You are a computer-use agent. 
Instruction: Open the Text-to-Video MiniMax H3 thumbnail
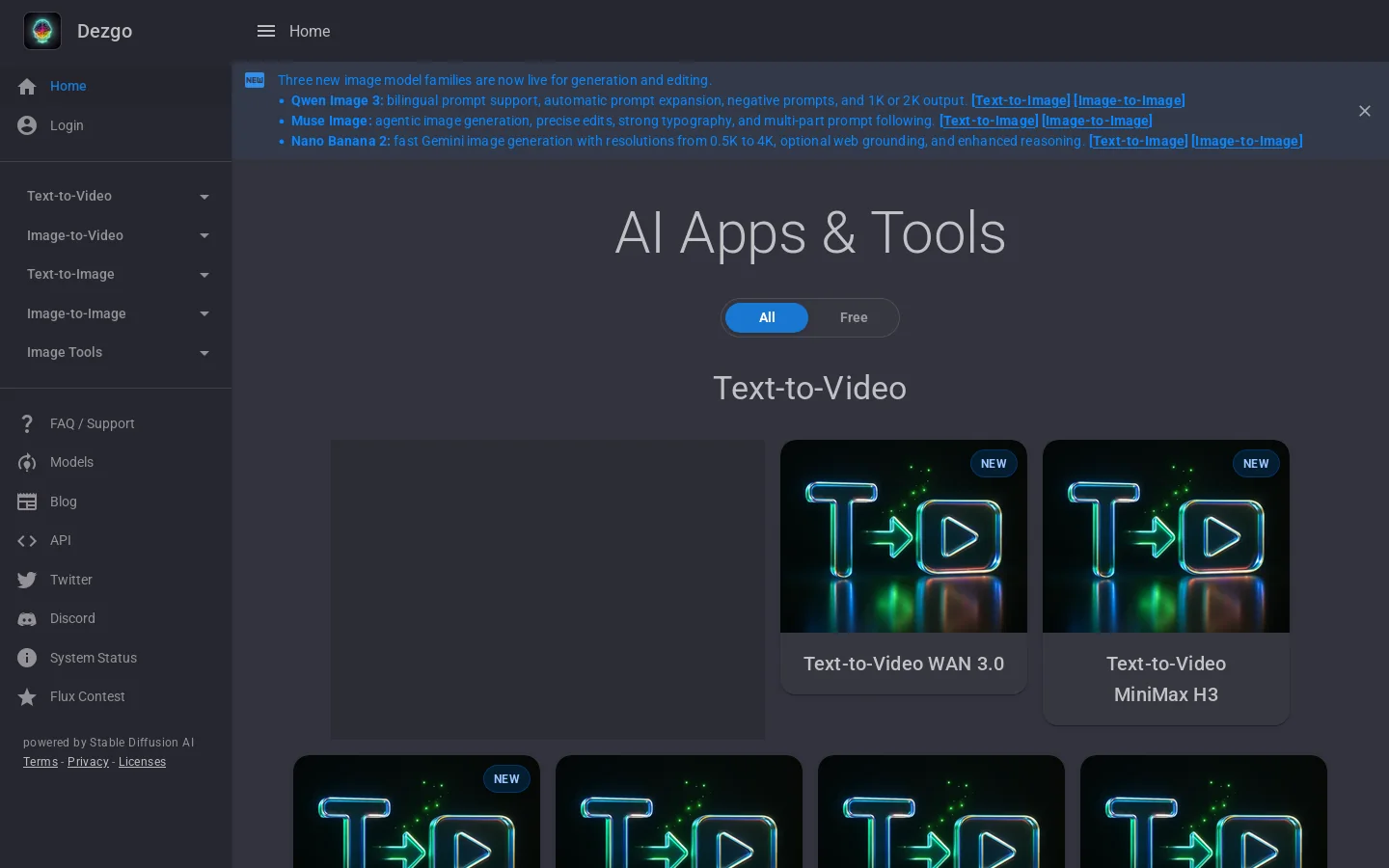click(1166, 536)
